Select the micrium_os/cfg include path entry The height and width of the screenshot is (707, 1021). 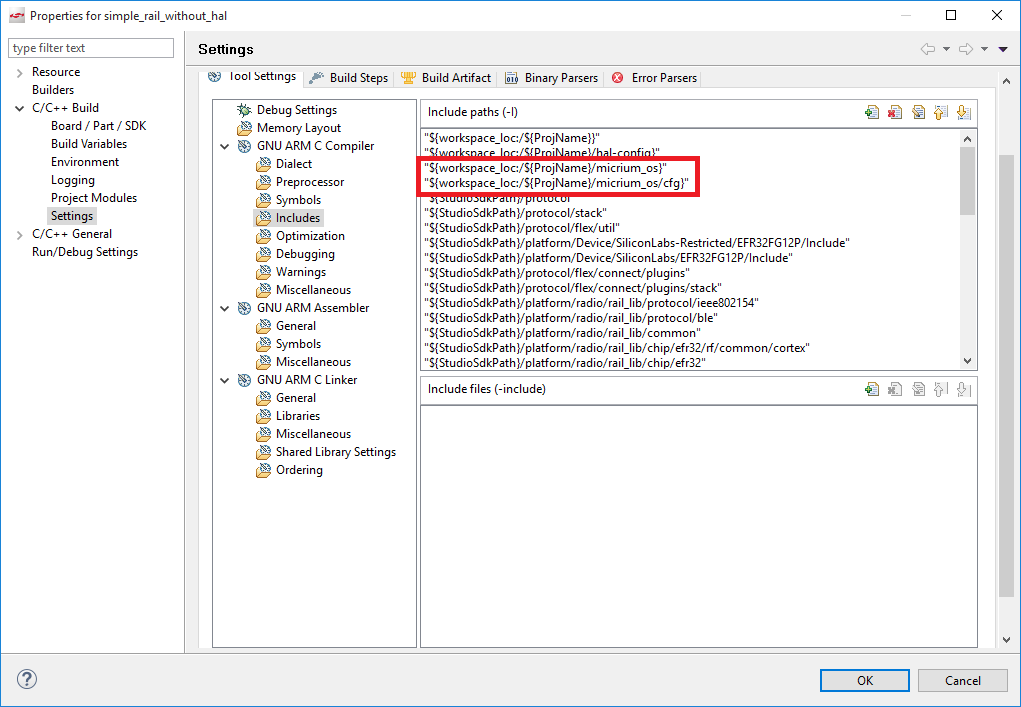pyautogui.click(x=556, y=183)
